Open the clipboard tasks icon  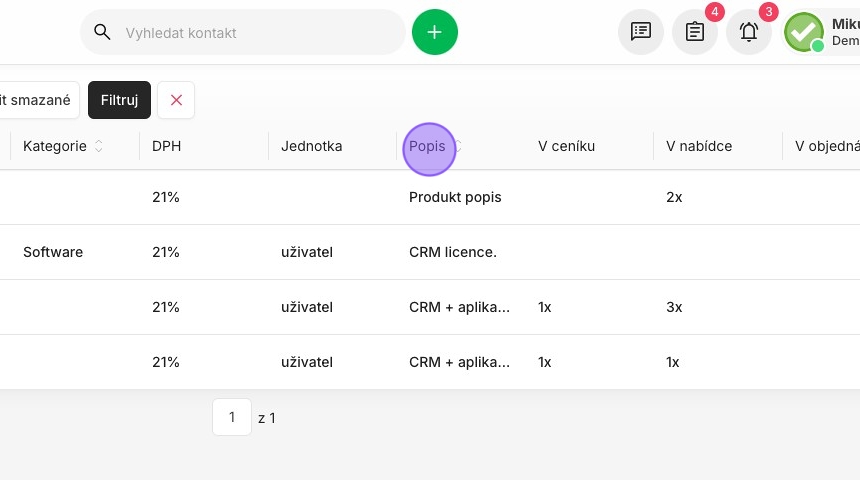[695, 31]
